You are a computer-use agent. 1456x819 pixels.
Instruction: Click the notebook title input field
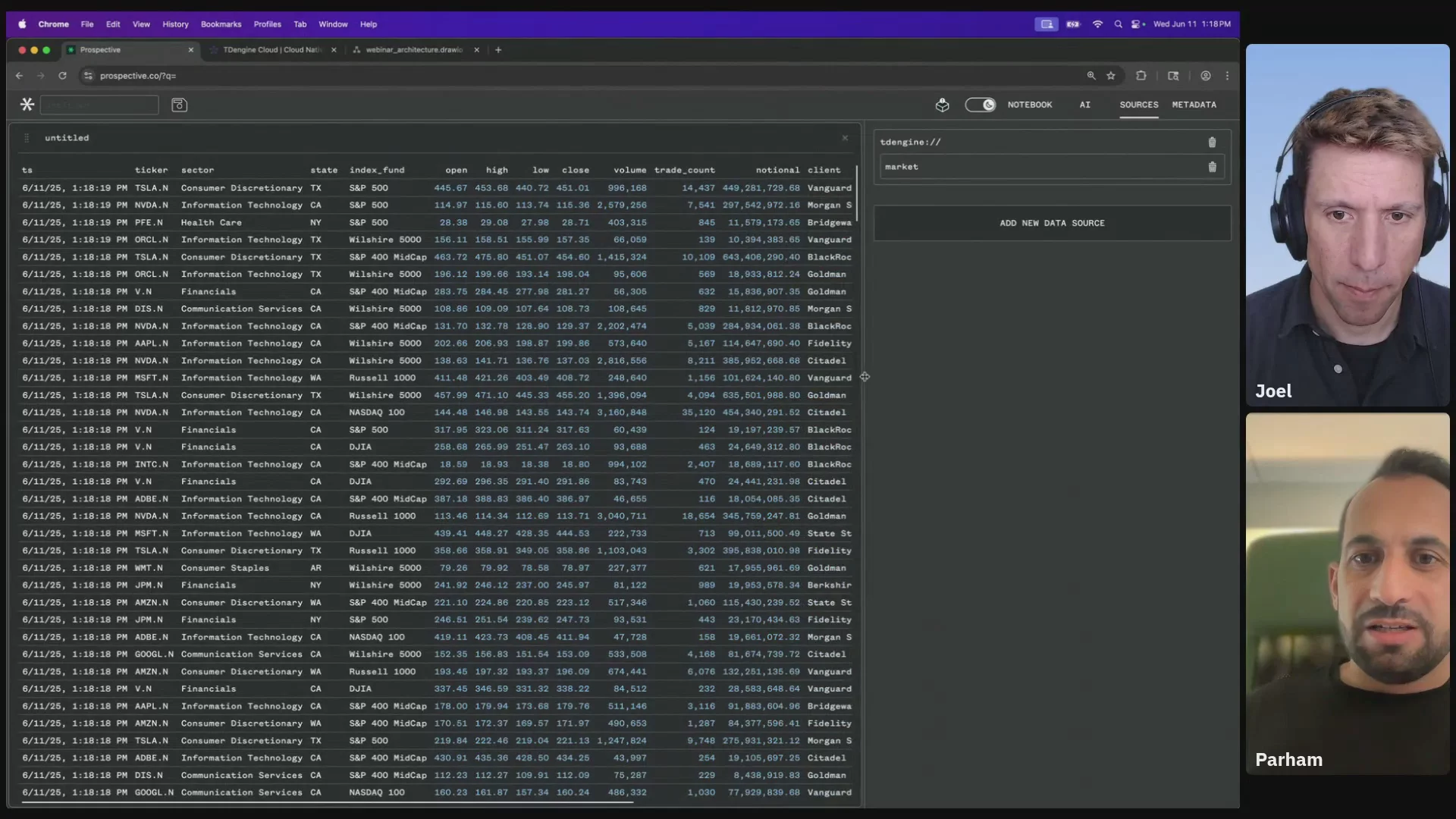99,105
